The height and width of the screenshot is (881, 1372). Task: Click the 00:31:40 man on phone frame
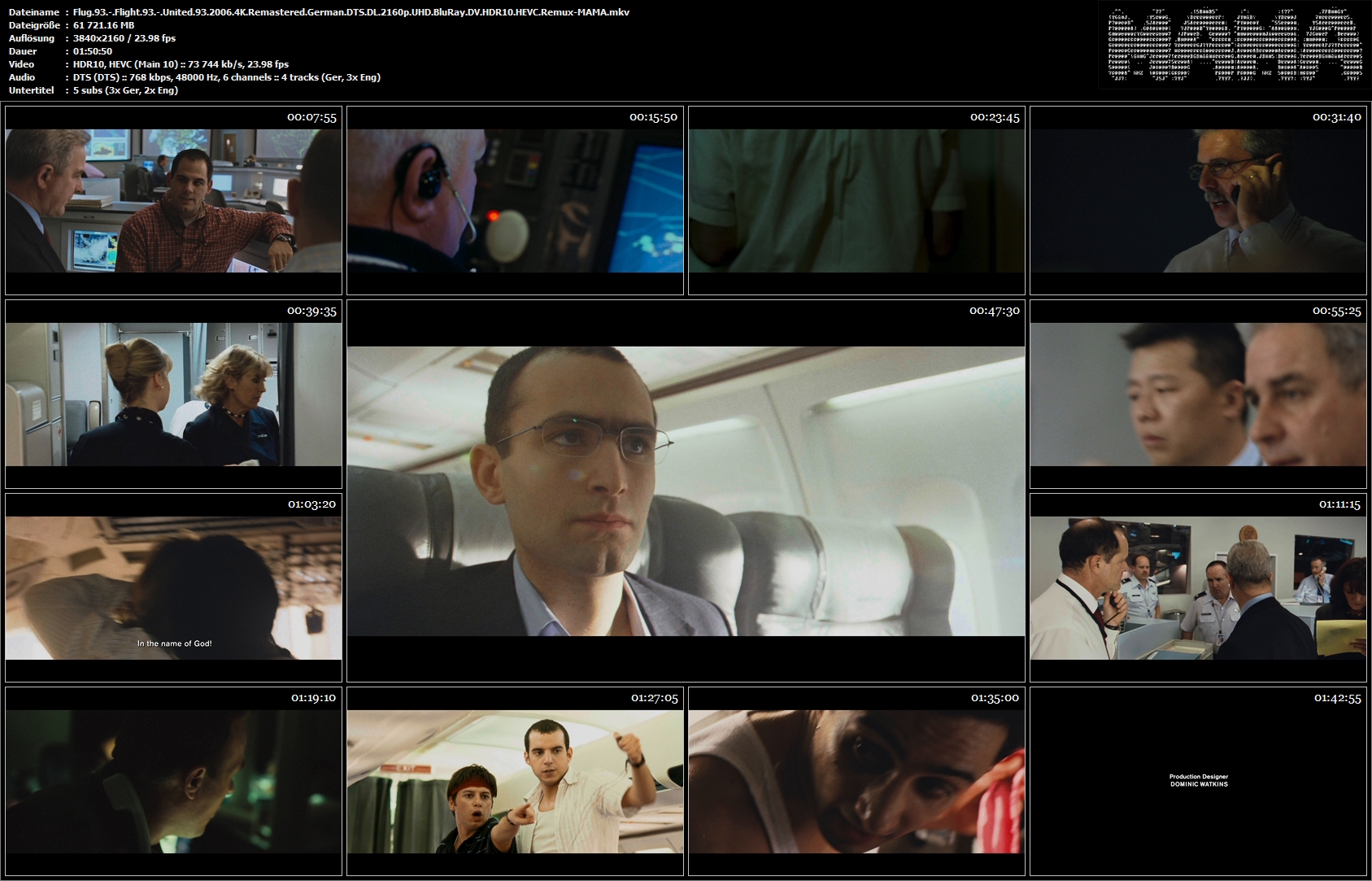(1198, 200)
